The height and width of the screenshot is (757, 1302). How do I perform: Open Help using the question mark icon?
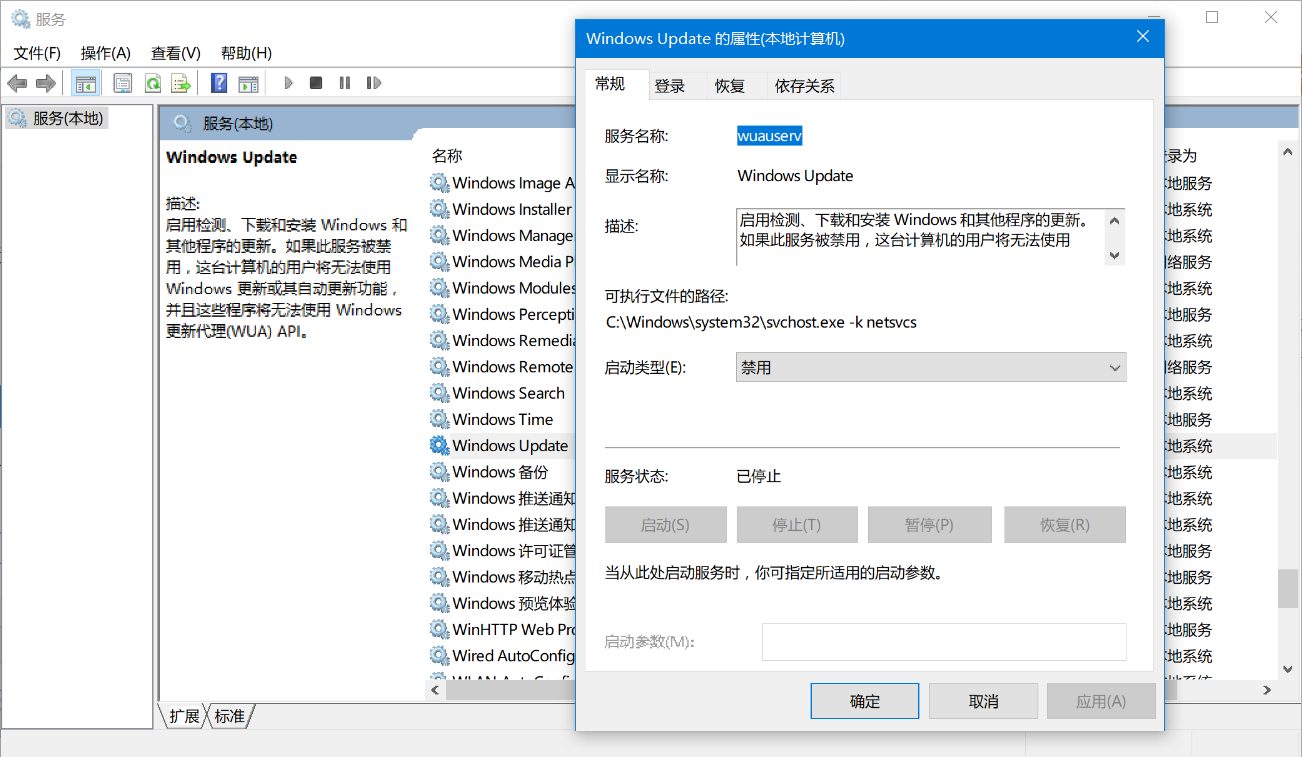pos(218,83)
